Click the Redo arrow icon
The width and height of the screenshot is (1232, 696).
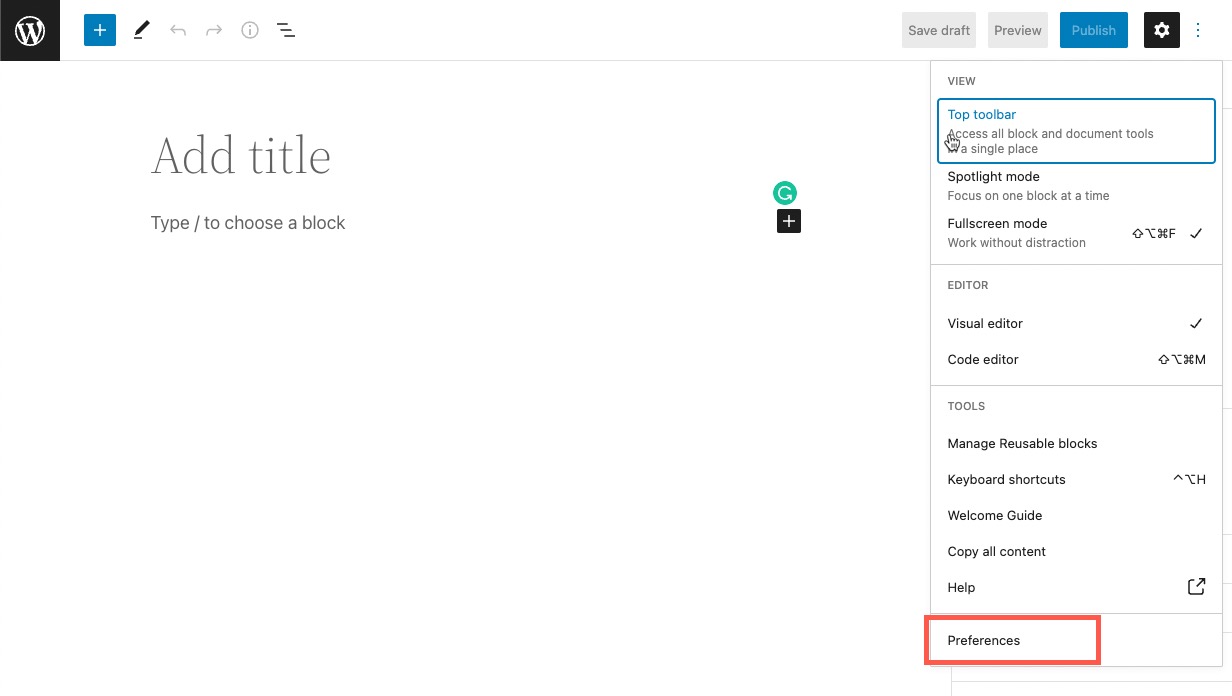tap(214, 30)
